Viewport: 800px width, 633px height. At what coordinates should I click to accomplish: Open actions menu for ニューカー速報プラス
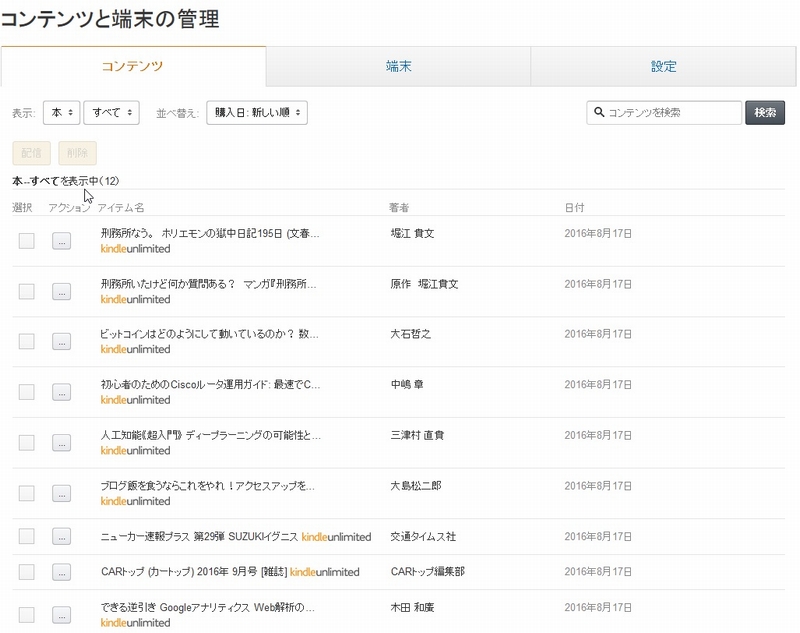[x=62, y=536]
